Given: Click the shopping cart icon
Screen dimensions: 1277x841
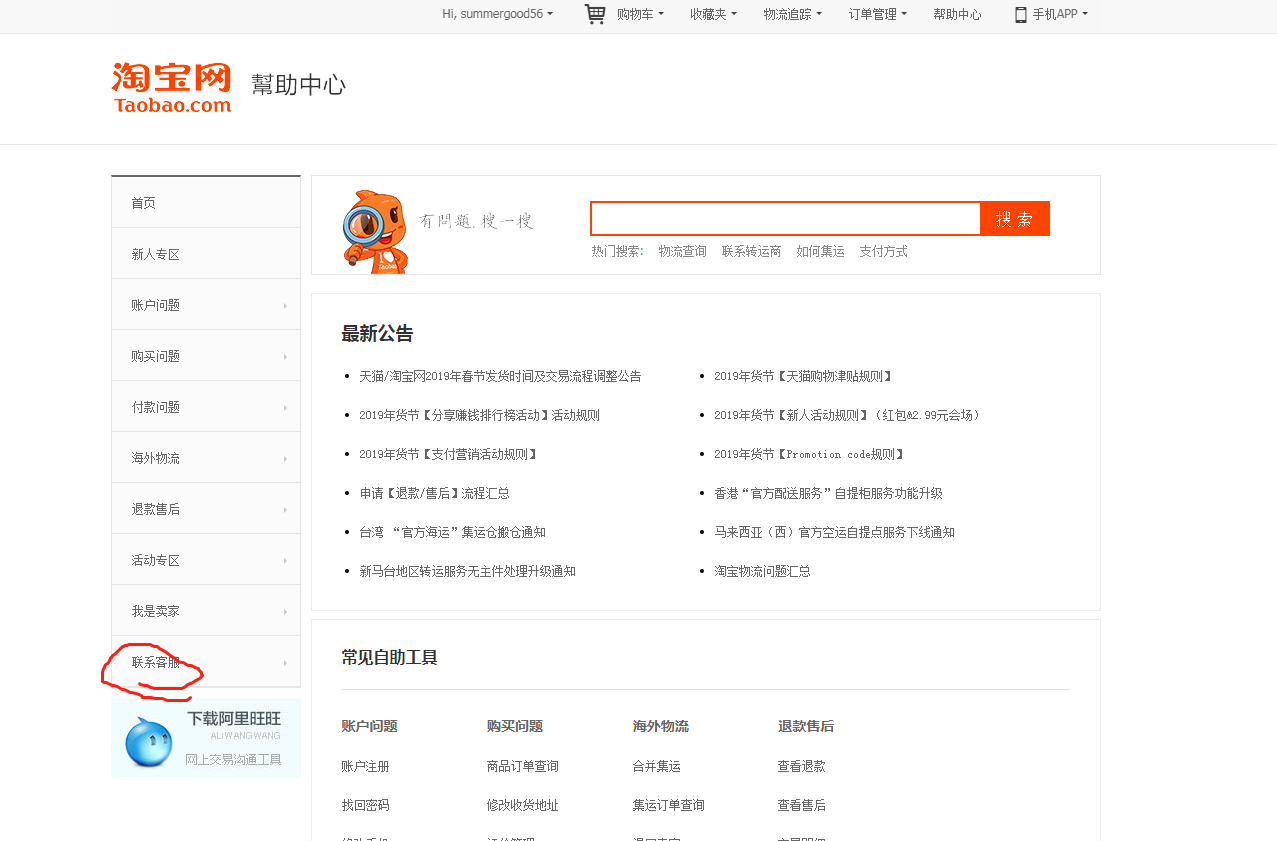Looking at the screenshot, I should point(594,14).
